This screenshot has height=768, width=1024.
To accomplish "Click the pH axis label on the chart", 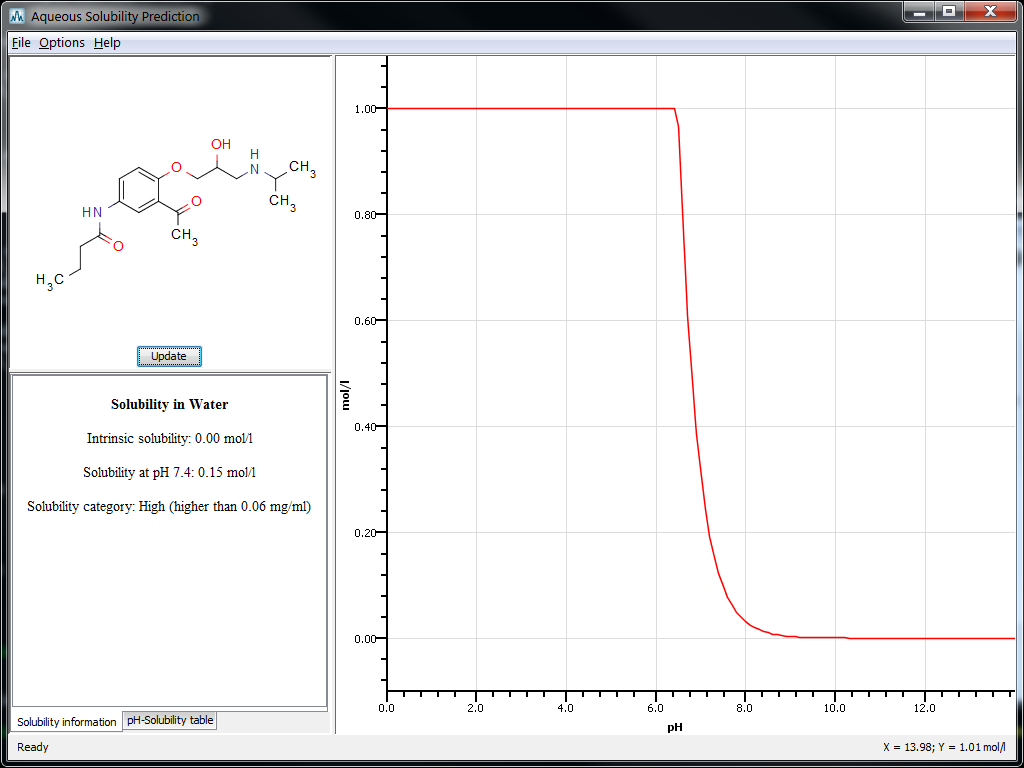I will [674, 728].
